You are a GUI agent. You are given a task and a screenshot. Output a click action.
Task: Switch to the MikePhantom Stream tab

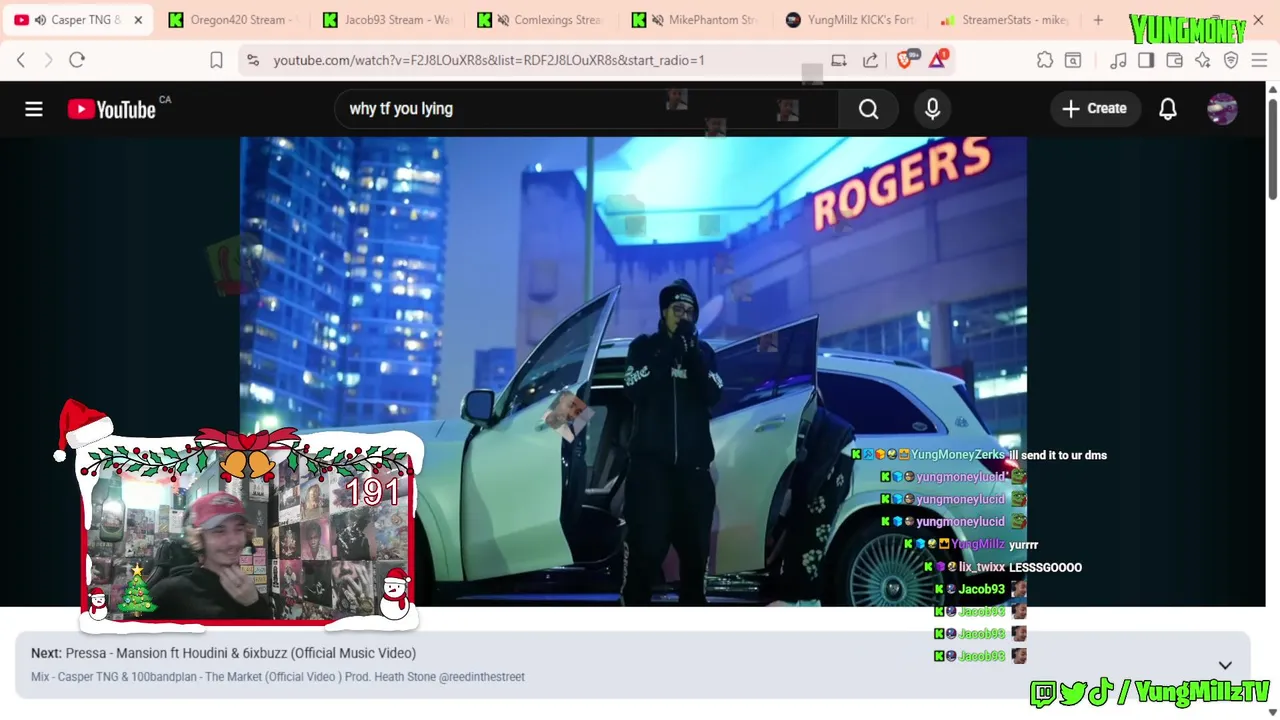point(695,20)
